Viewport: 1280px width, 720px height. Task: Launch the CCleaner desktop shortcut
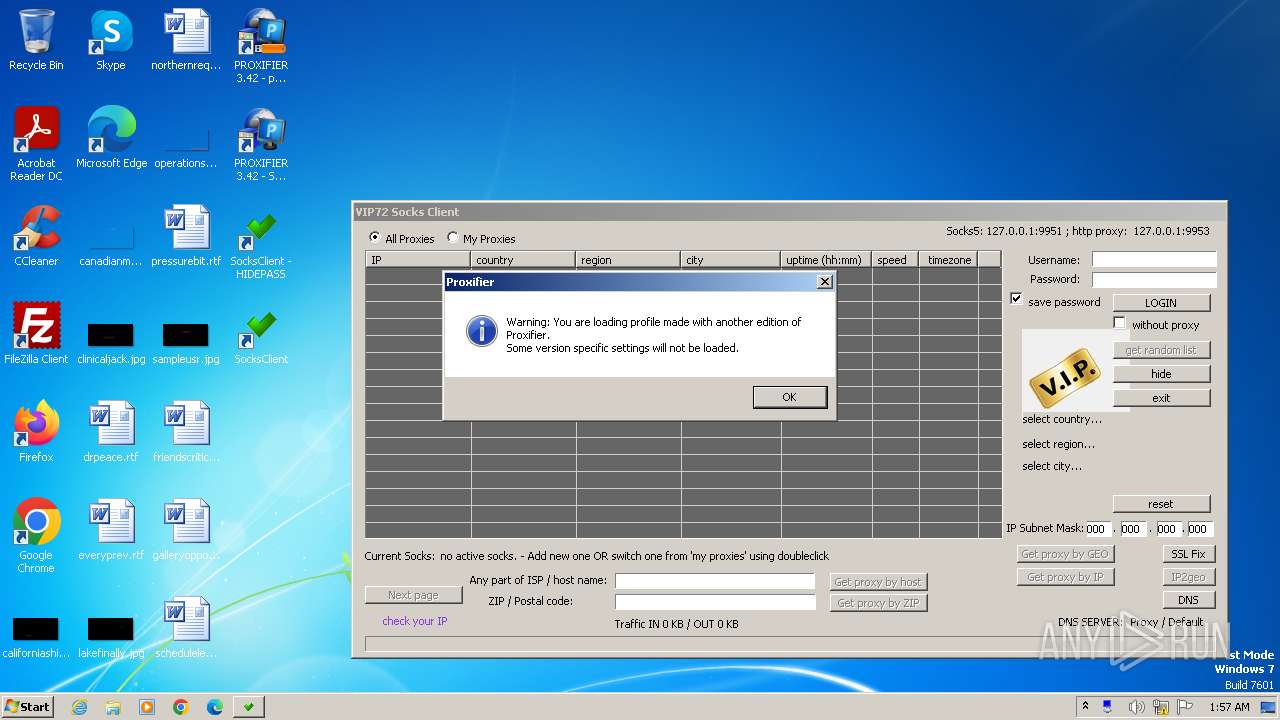click(36, 236)
